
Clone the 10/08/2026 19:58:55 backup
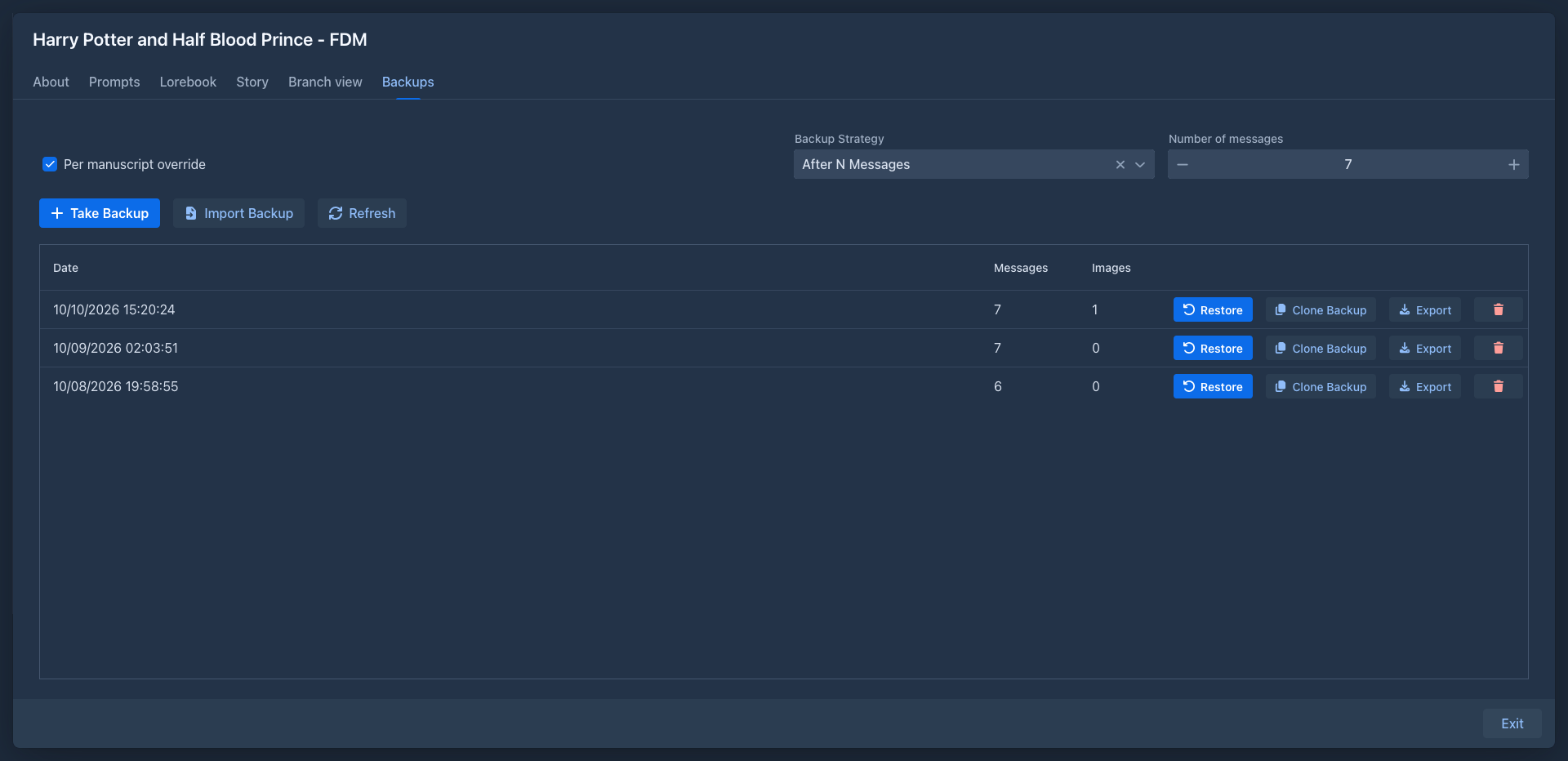1321,386
